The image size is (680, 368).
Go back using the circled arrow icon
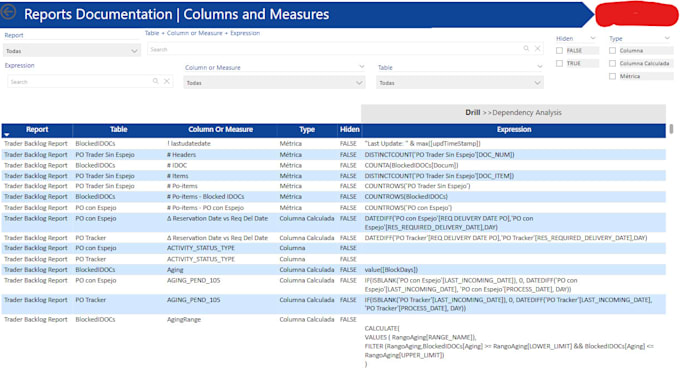[8, 12]
